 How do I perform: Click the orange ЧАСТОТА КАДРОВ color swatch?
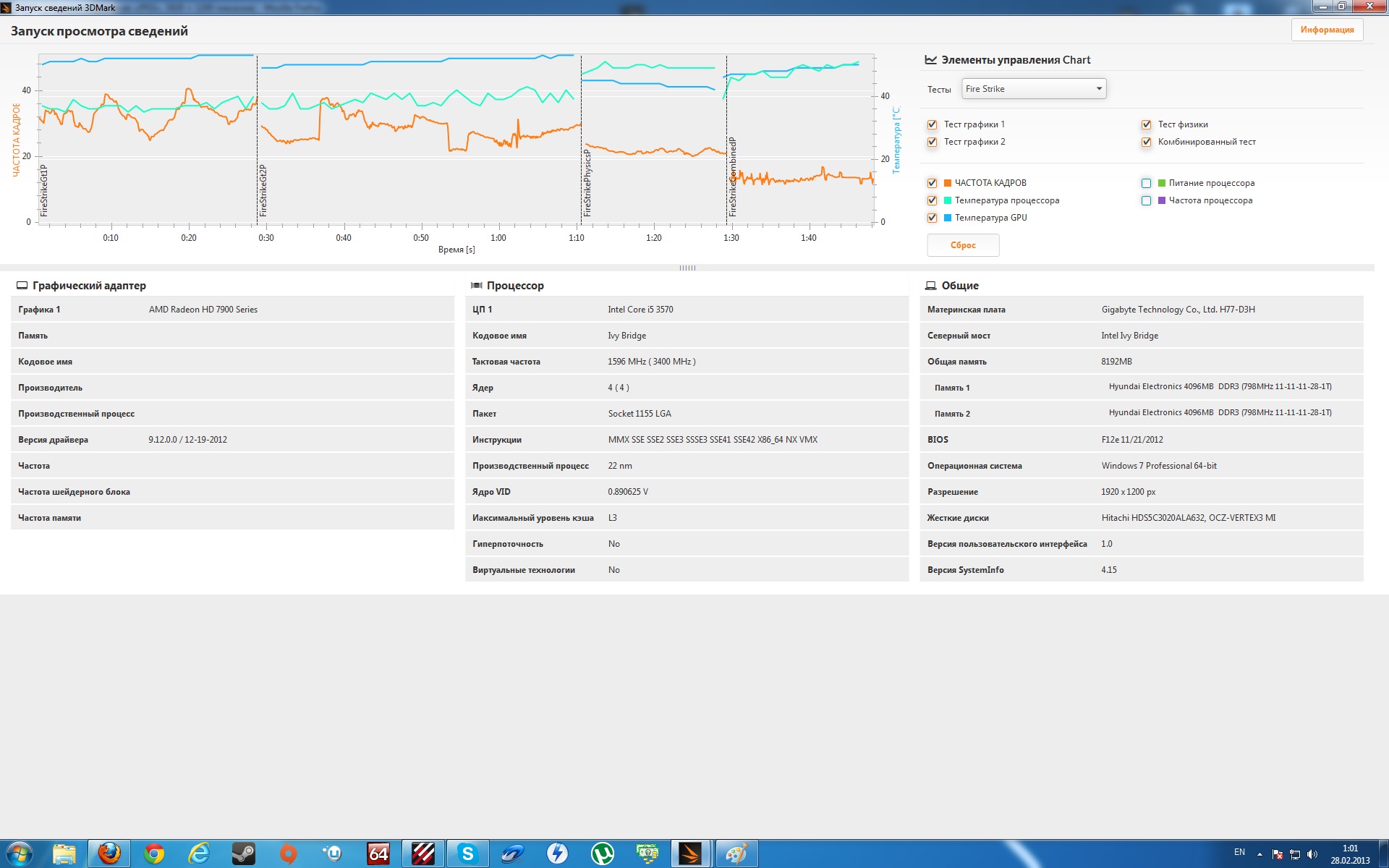[948, 183]
